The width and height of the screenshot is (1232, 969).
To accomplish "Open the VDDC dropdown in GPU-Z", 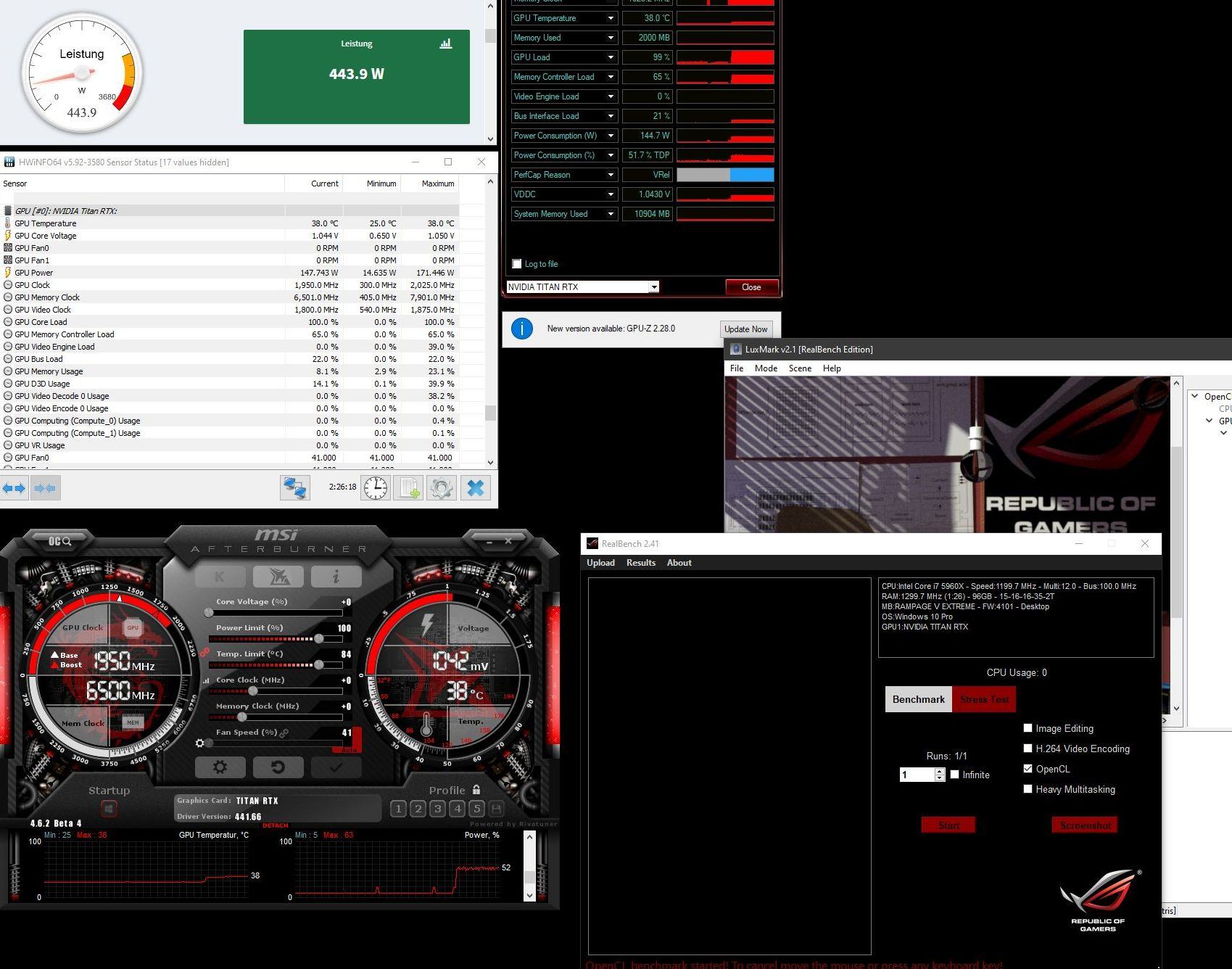I will 611,194.
